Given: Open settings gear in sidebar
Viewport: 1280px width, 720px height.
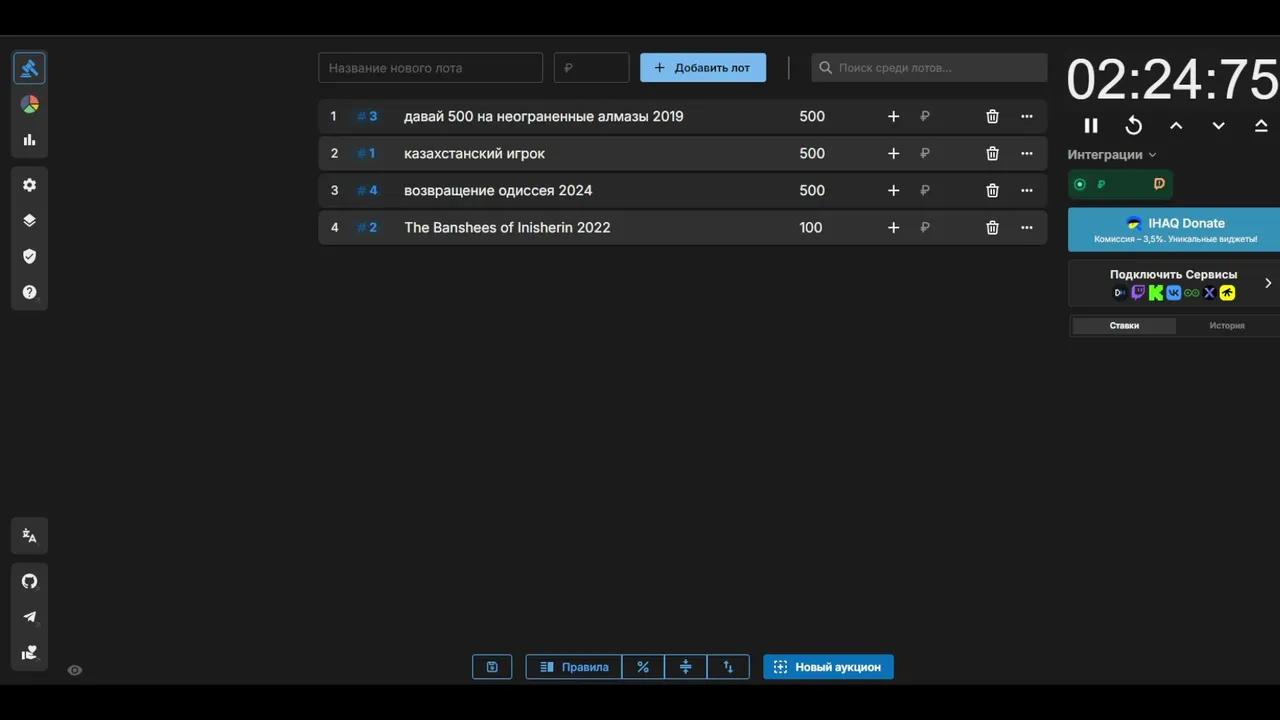Looking at the screenshot, I should 29,185.
